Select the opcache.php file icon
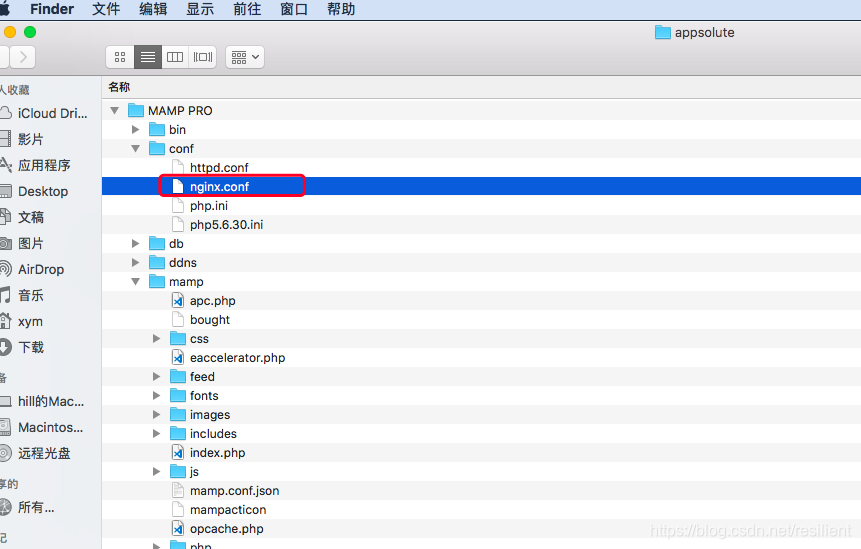 click(x=178, y=529)
